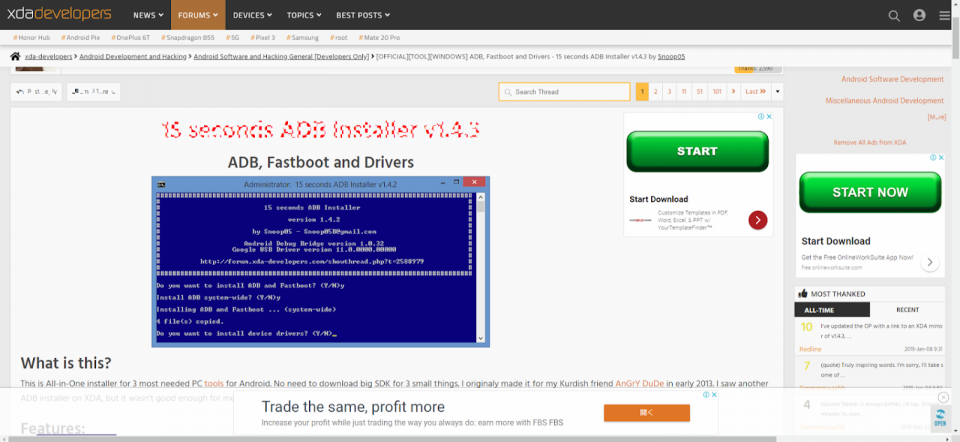Click the green START button ad
The image size is (960, 442).
point(697,151)
